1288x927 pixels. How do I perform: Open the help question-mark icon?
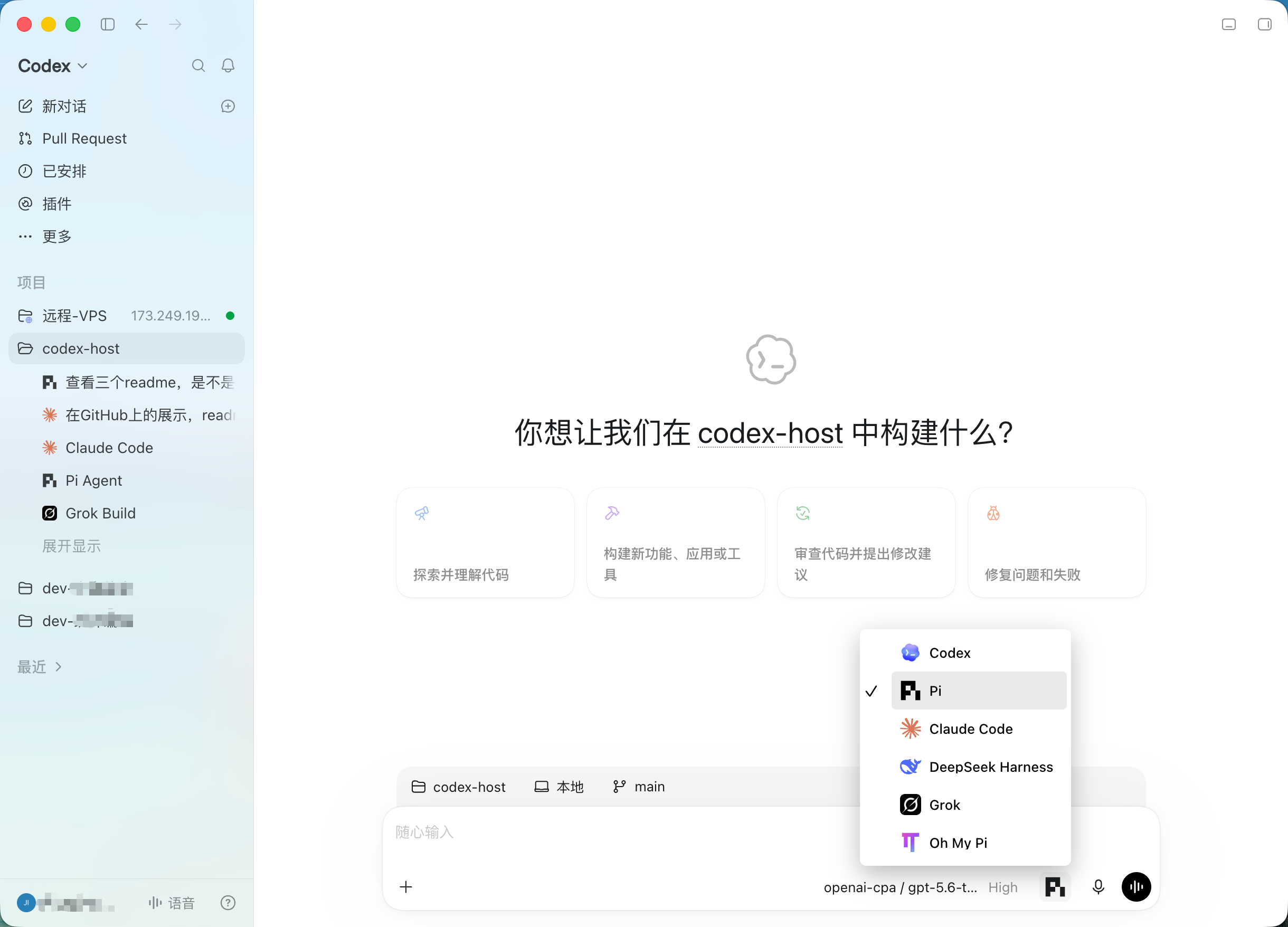click(x=228, y=903)
